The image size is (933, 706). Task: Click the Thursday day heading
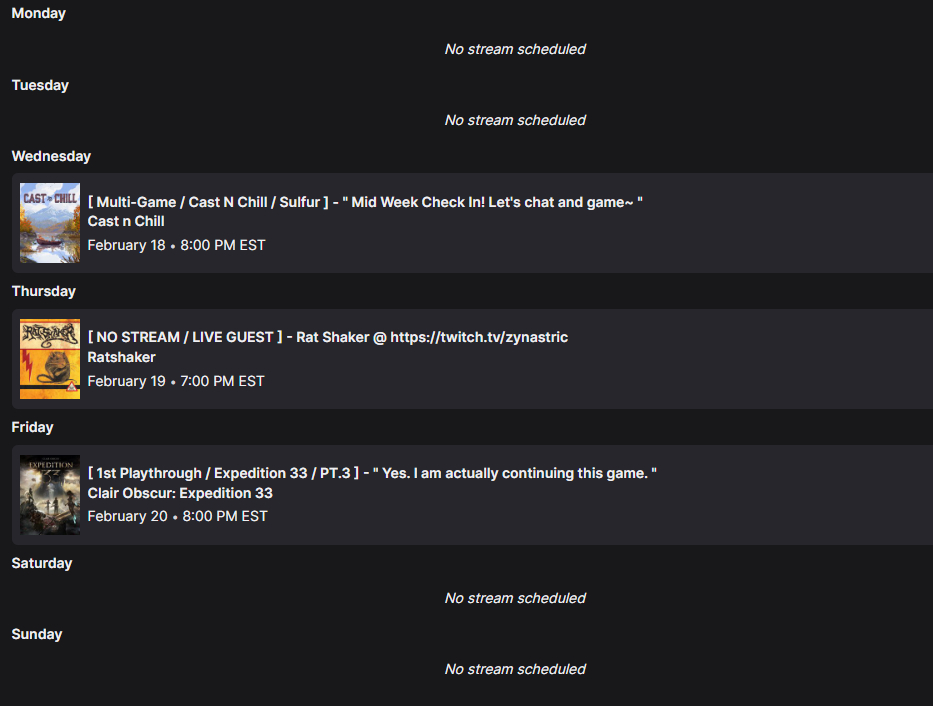pyautogui.click(x=44, y=291)
